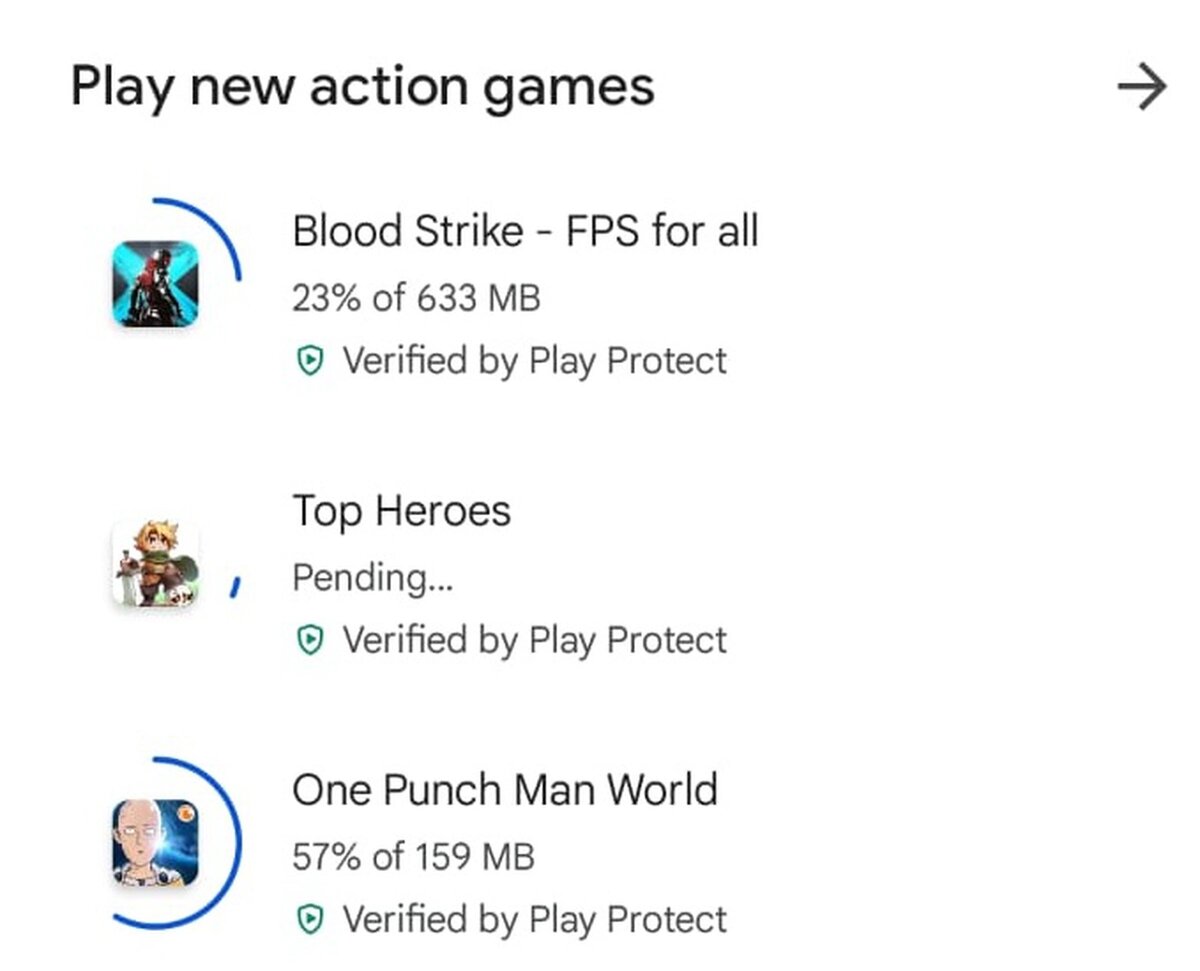This screenshot has height=971, width=1200.
Task: Click the "23% of 633 MB" download status
Action: coord(416,298)
